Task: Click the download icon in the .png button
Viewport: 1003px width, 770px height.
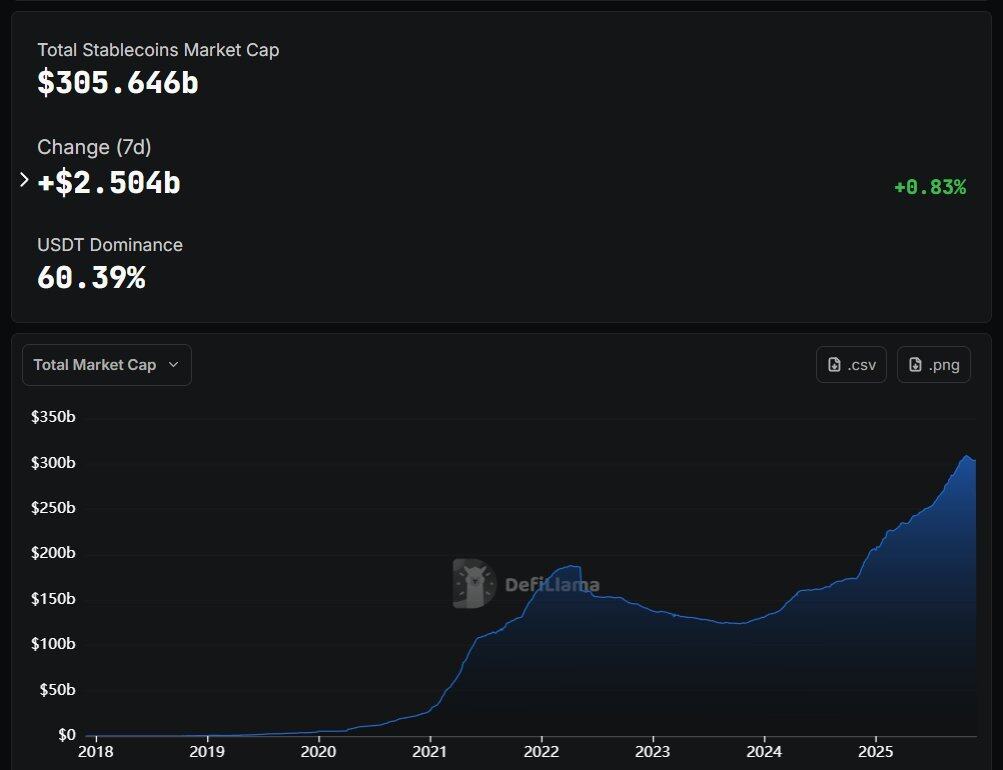Action: coord(915,365)
